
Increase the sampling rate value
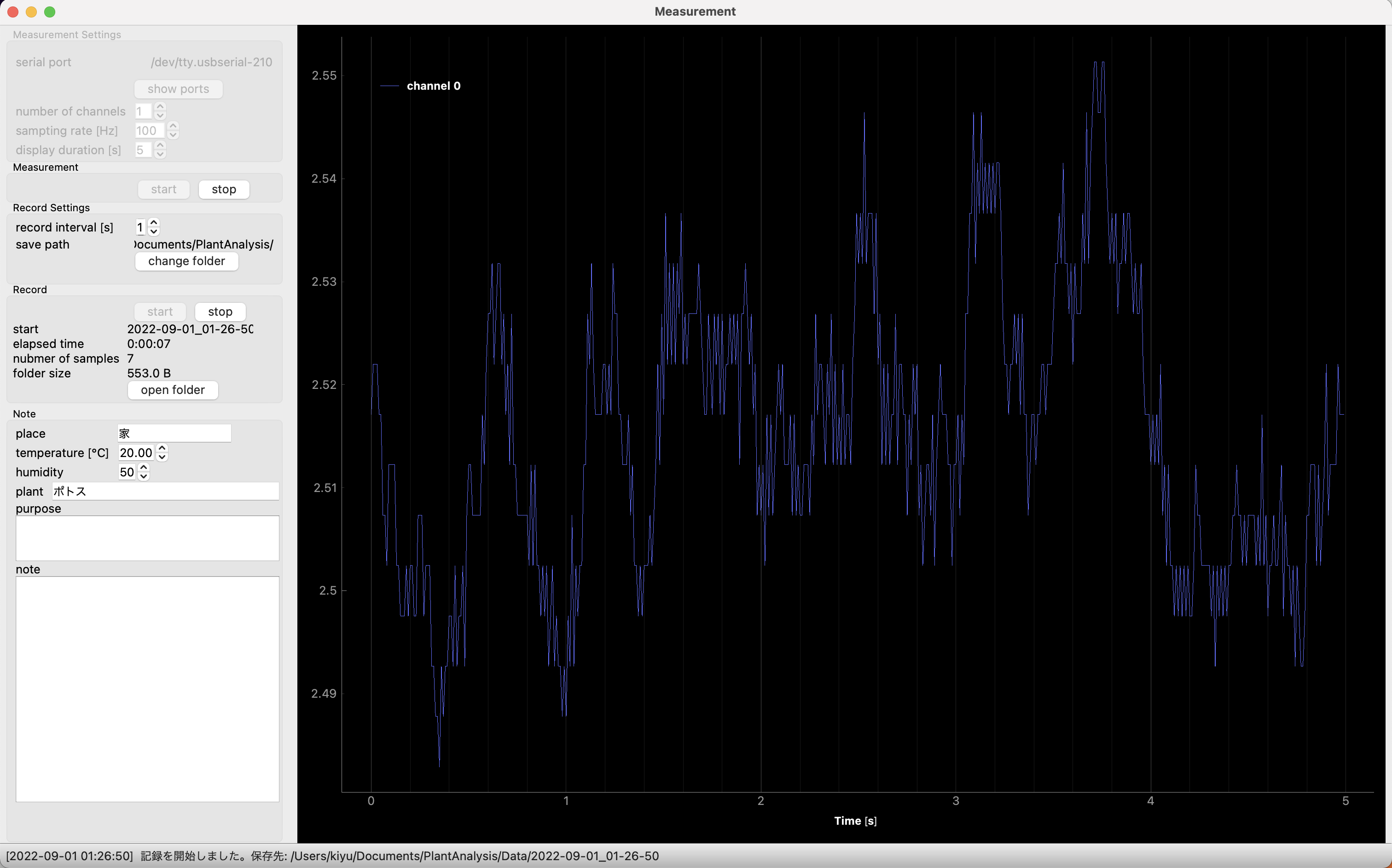click(174, 126)
